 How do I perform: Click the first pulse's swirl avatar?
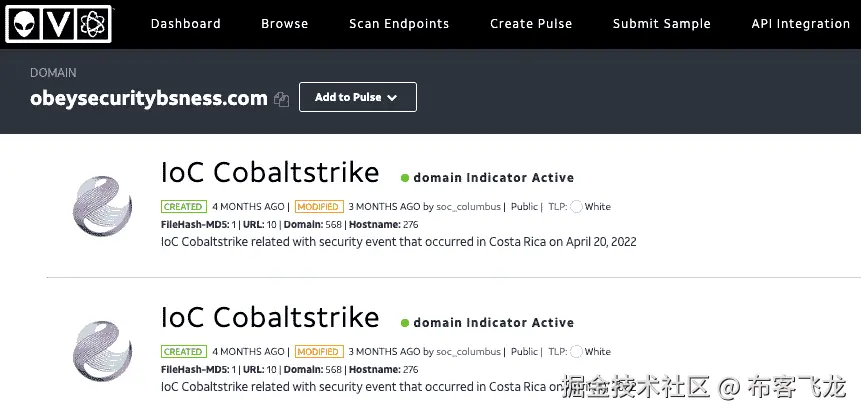tap(103, 206)
